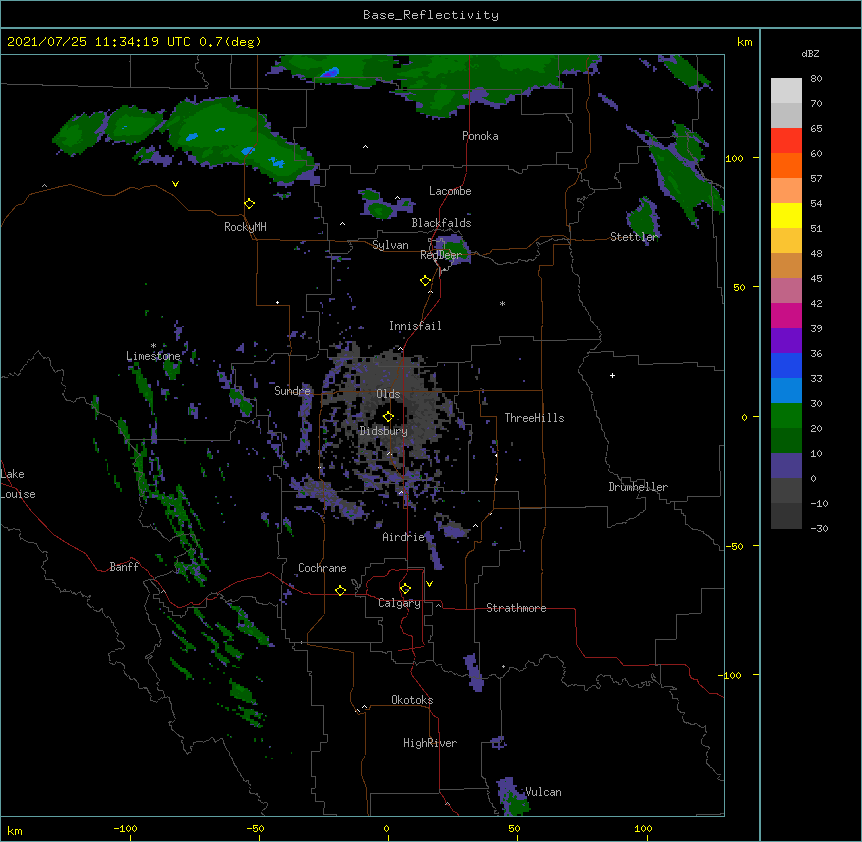Screen dimensions: 862x842
Task: Click the Ponoka city label
Action: click(x=480, y=136)
